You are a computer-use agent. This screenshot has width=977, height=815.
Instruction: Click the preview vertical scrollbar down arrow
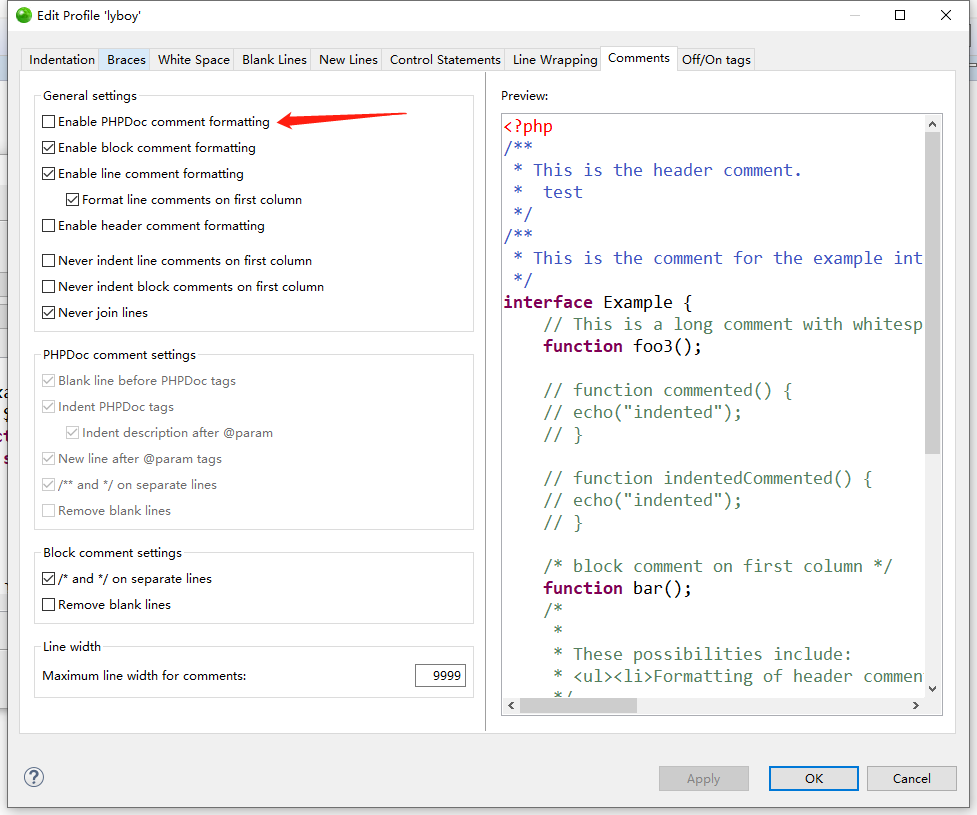coord(932,688)
